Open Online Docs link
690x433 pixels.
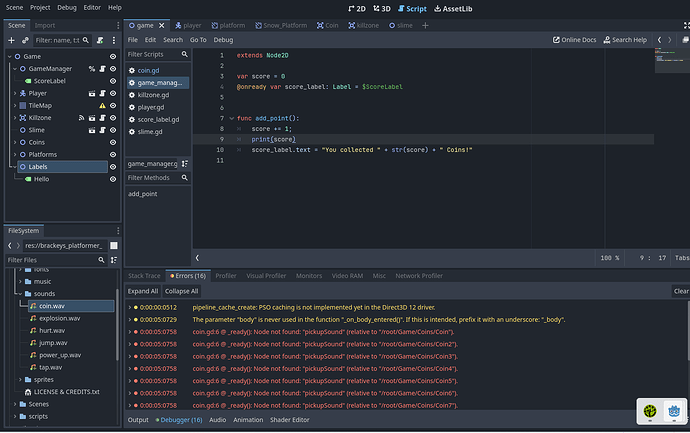(x=574, y=40)
